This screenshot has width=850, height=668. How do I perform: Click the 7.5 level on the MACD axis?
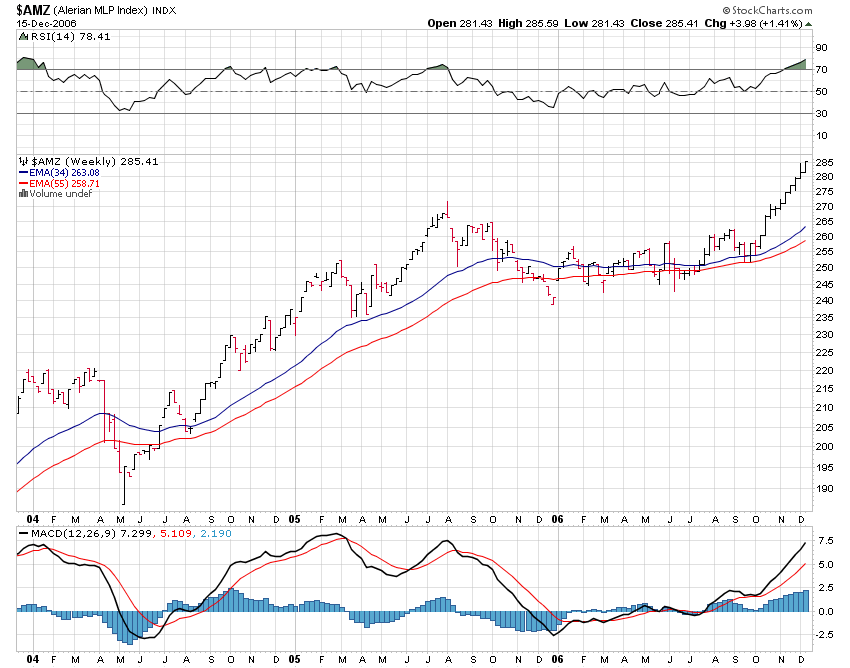click(826, 541)
